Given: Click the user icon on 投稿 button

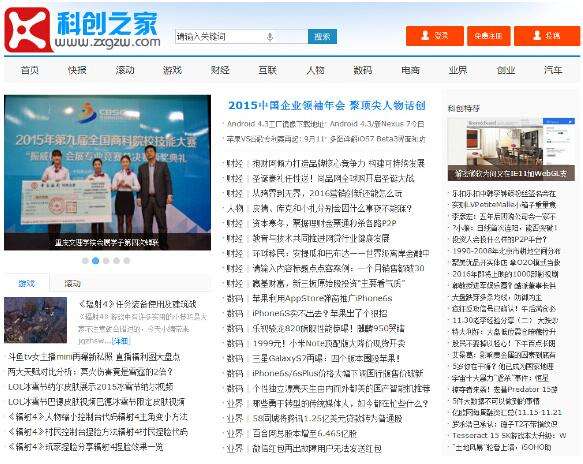Looking at the screenshot, I should tap(537, 35).
